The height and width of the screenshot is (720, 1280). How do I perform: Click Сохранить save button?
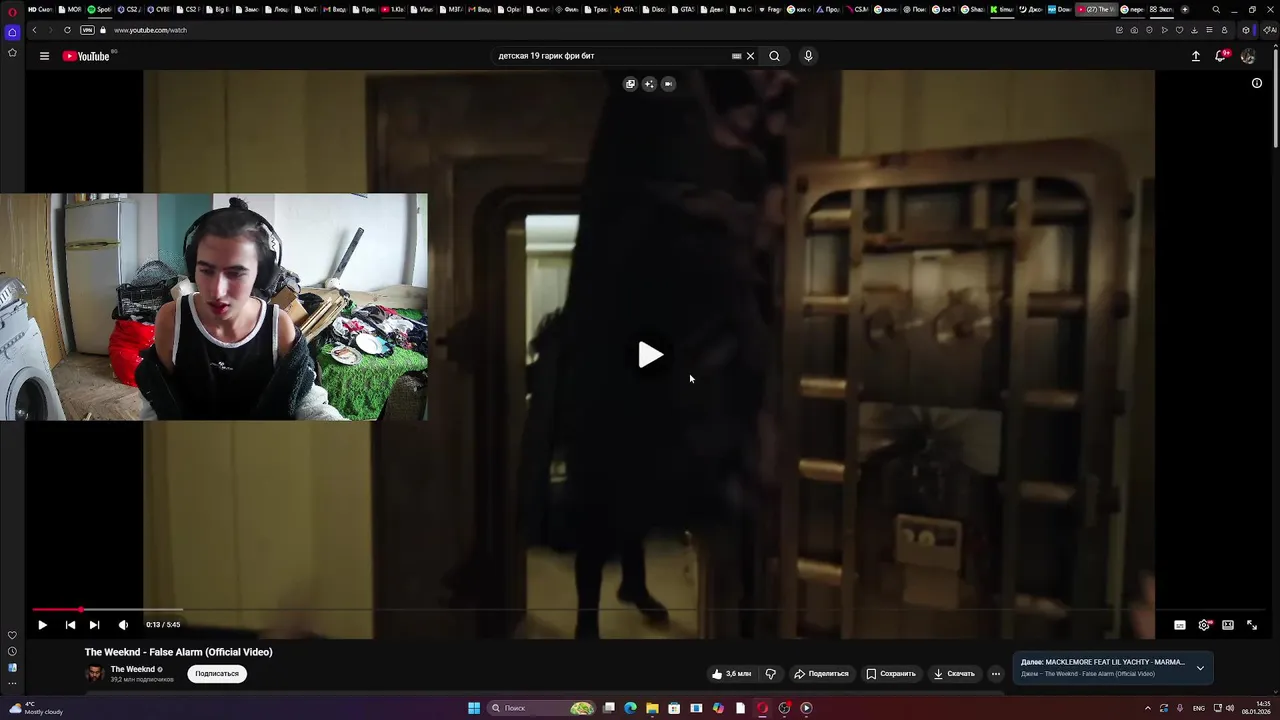point(891,674)
